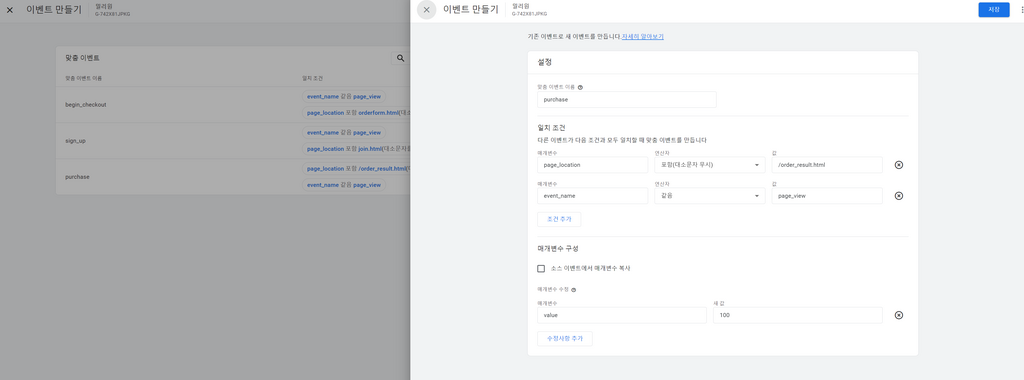Edit the event_name parameter field
The height and width of the screenshot is (380, 1024).
pyautogui.click(x=592, y=196)
